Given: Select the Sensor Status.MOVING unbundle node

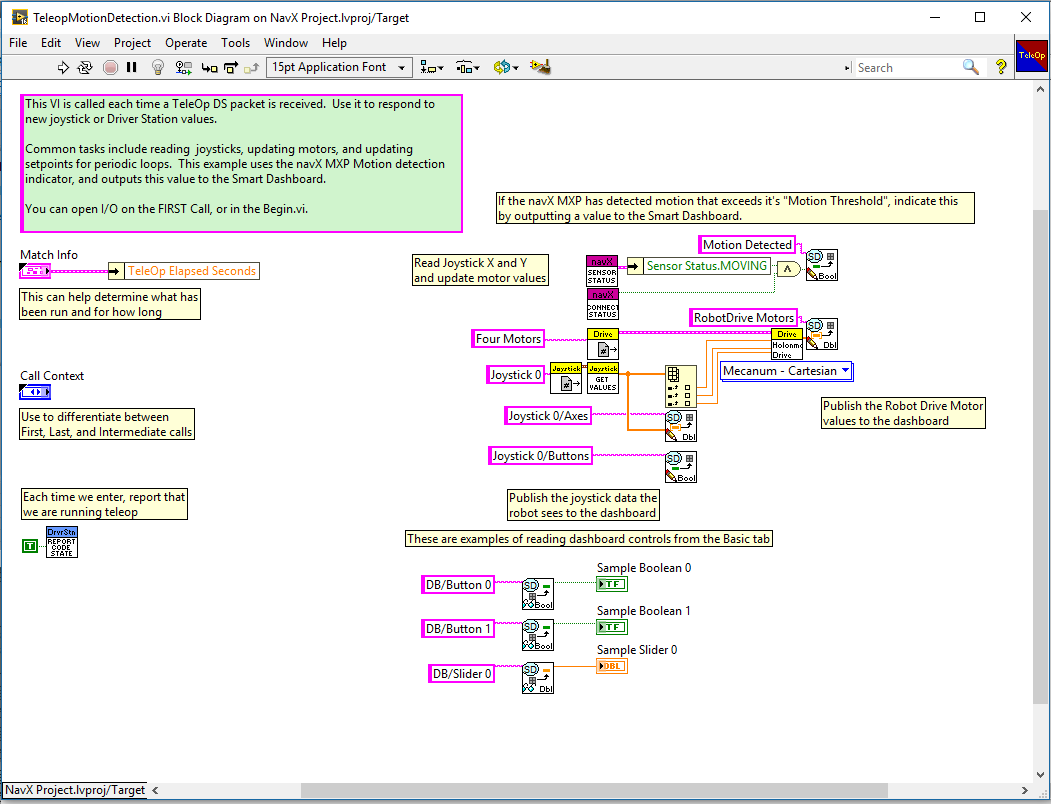Looking at the screenshot, I should coord(698,266).
